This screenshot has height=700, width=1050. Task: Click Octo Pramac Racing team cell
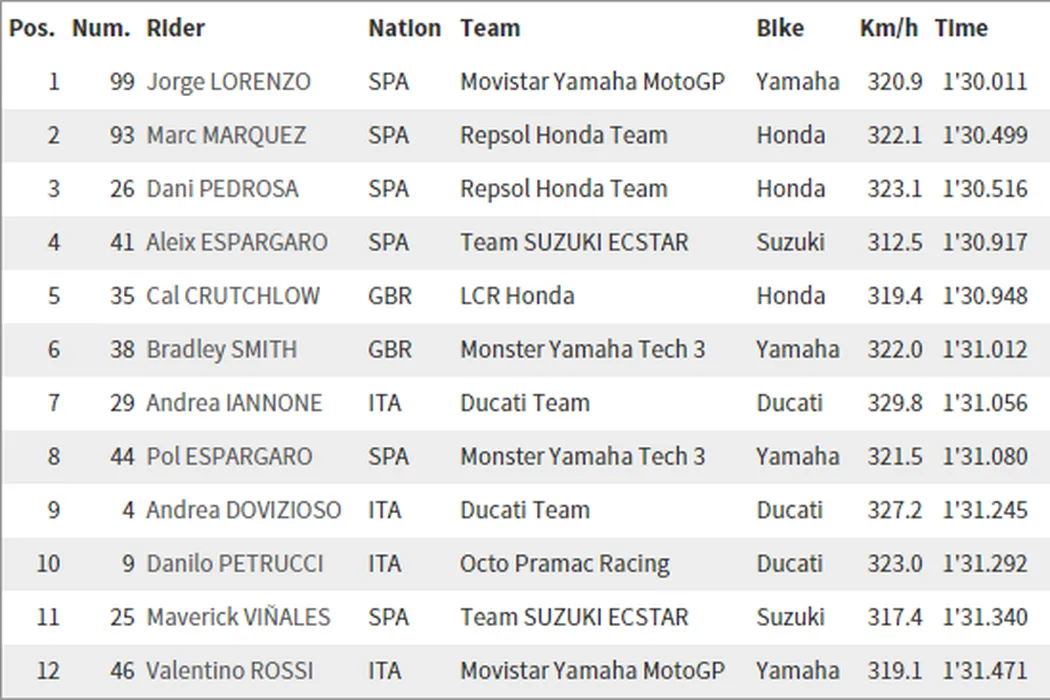click(x=565, y=563)
